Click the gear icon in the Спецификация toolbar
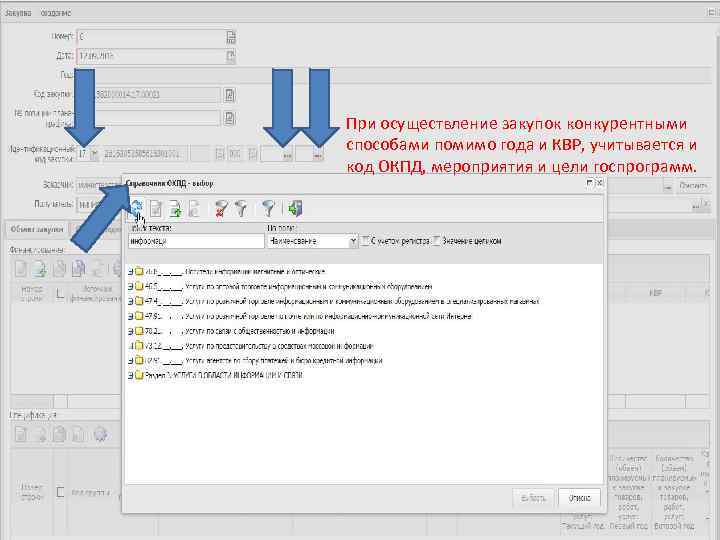 [101, 434]
